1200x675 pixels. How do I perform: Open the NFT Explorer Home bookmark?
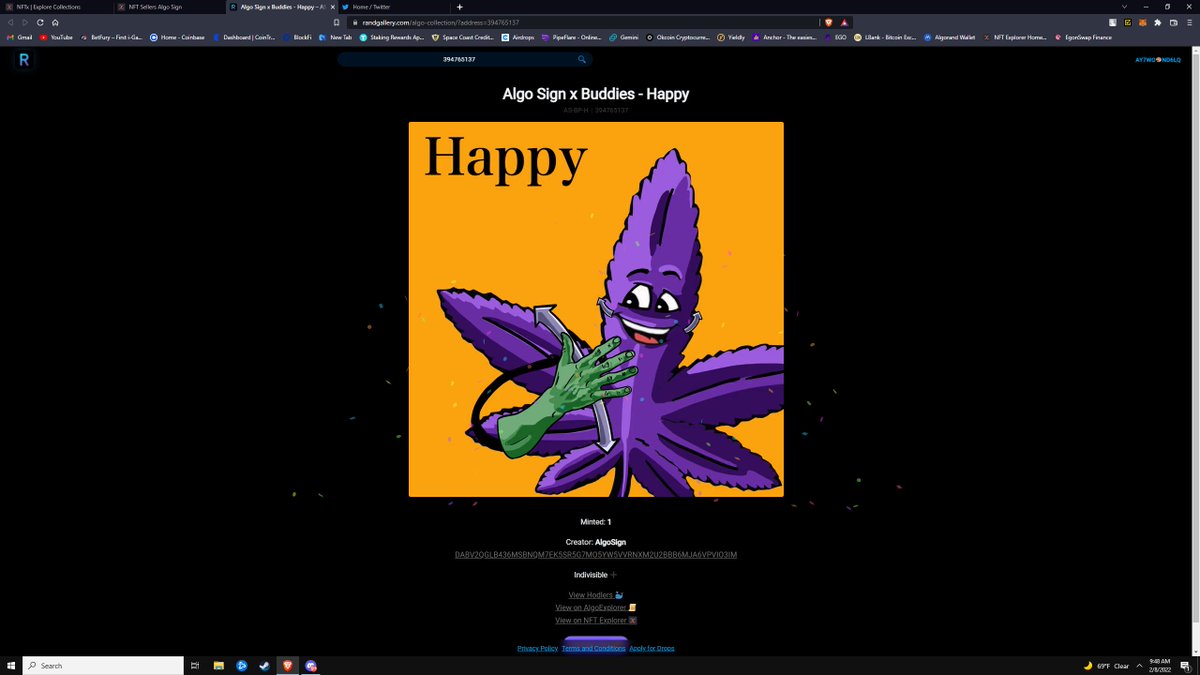point(1015,37)
